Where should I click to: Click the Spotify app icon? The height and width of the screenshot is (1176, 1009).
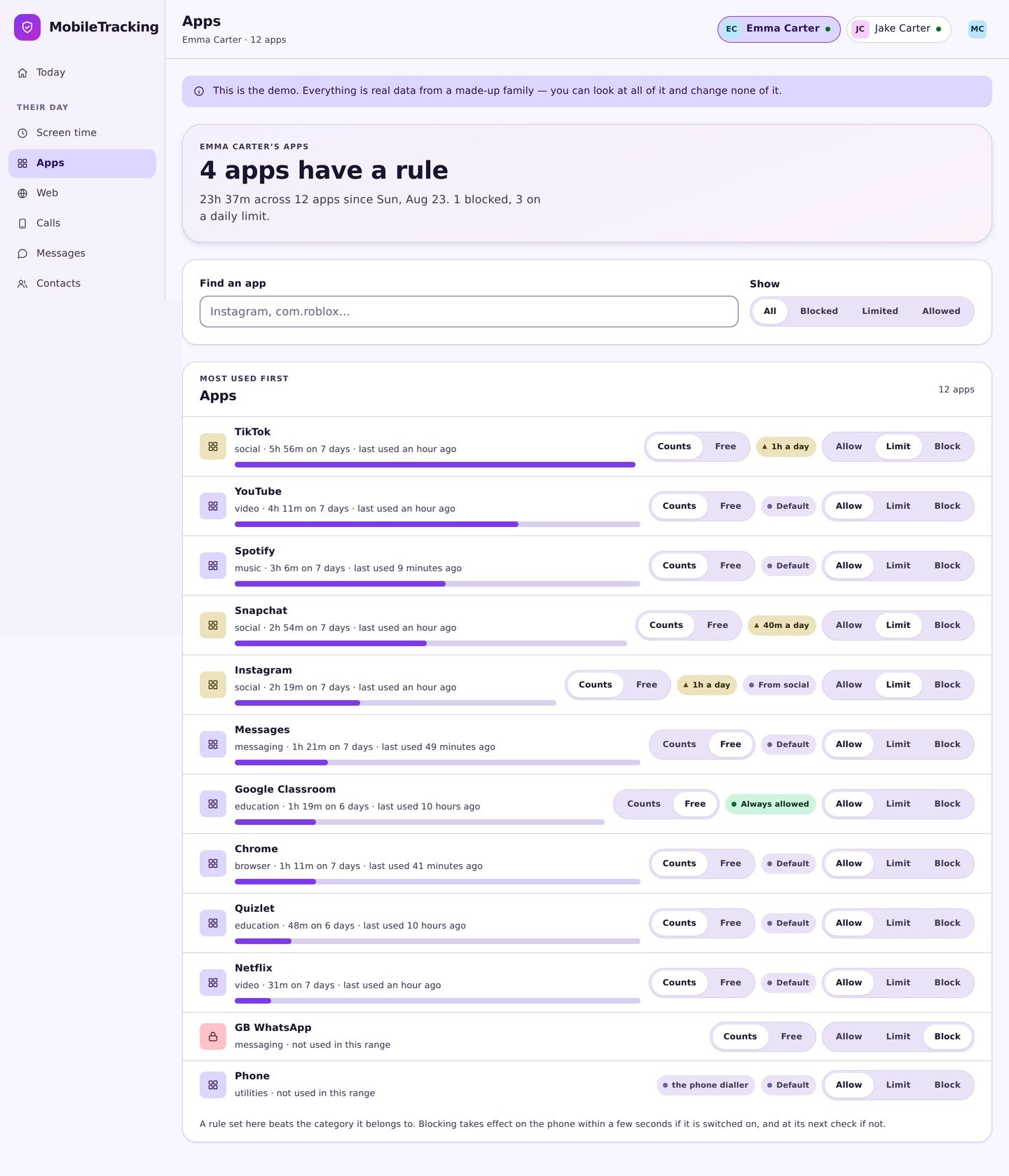pyautogui.click(x=213, y=566)
